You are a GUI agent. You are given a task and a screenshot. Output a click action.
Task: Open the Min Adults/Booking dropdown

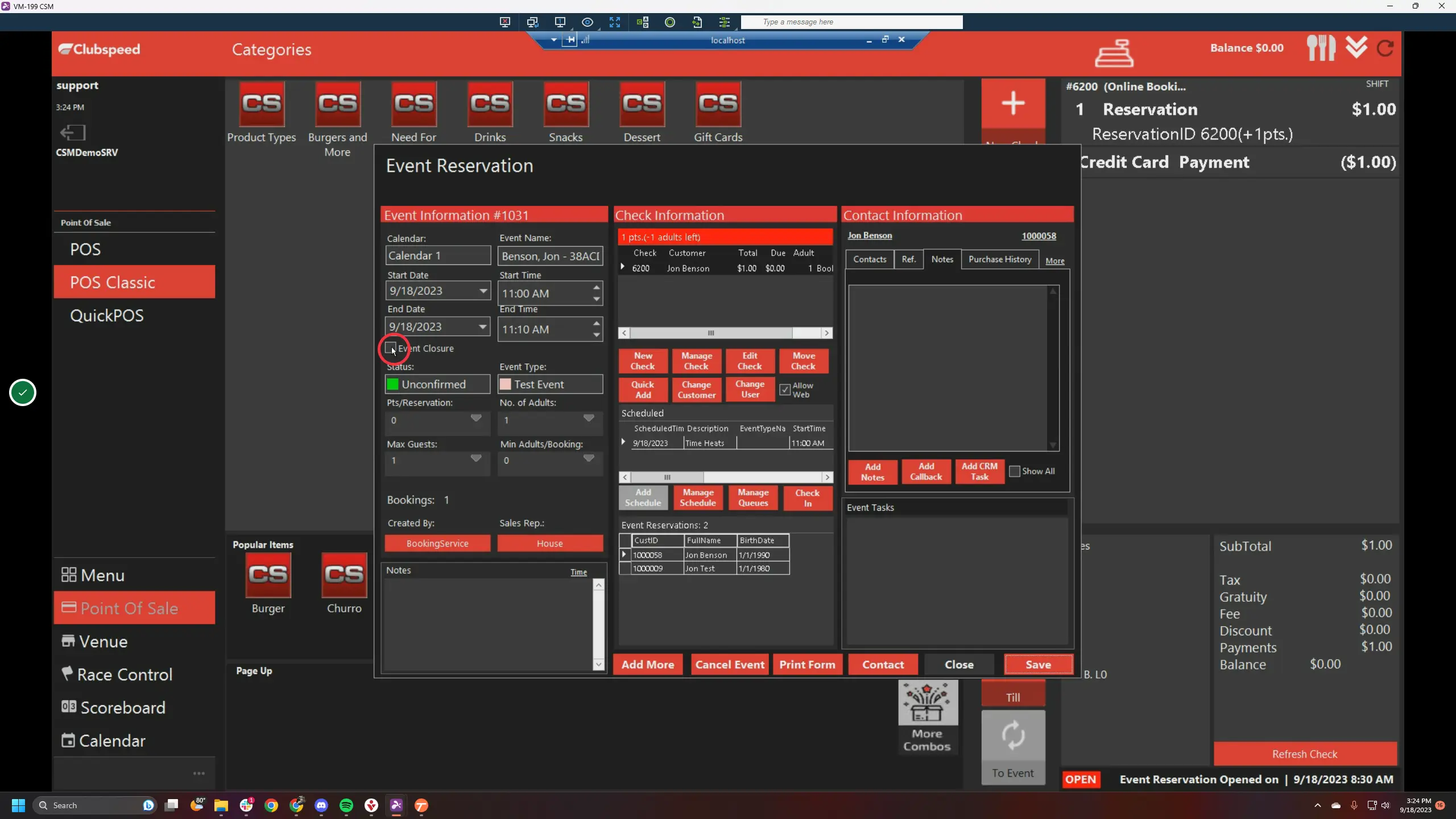(589, 458)
